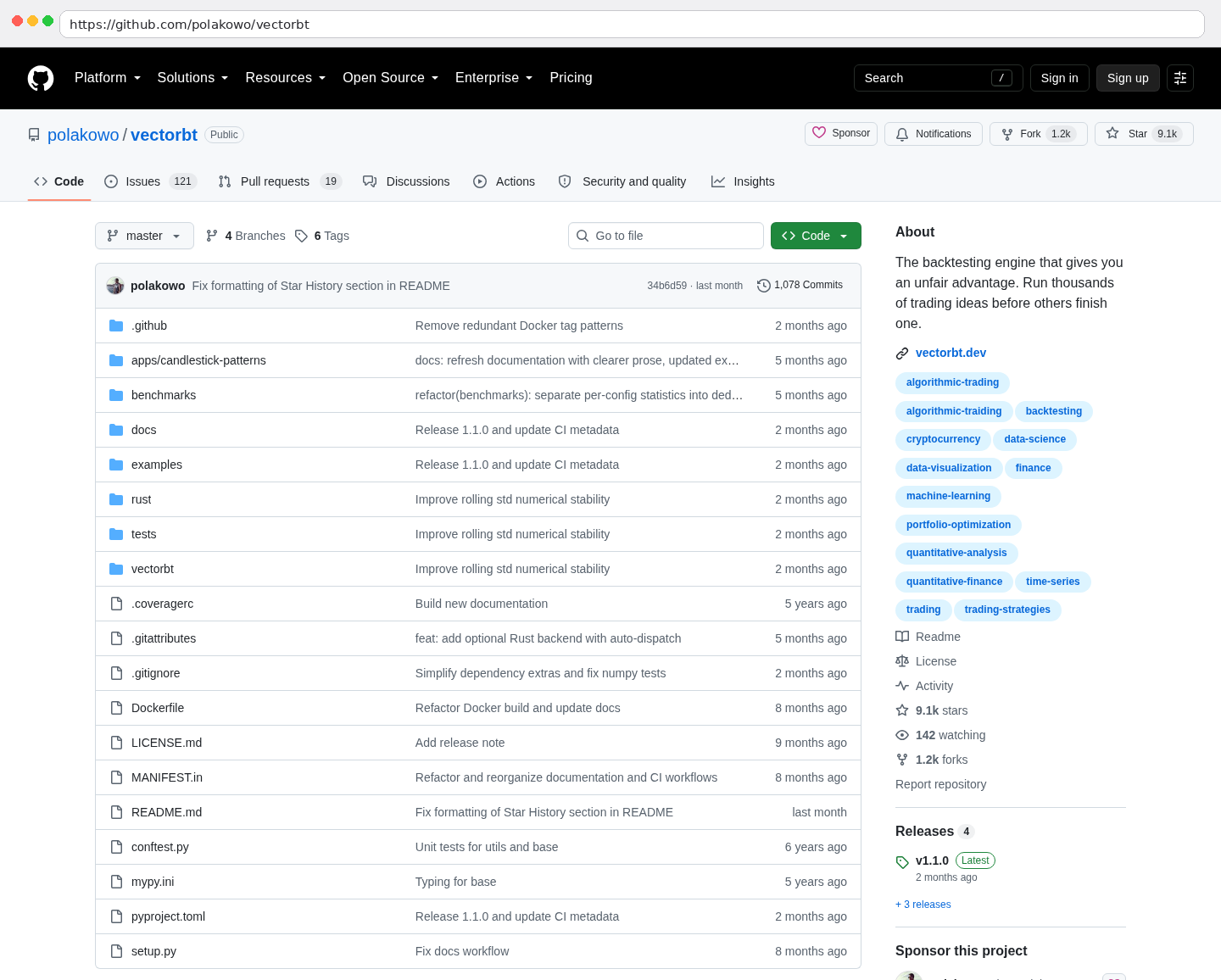Click the setup.py file icon
The image size is (1221, 980).
pos(116,951)
